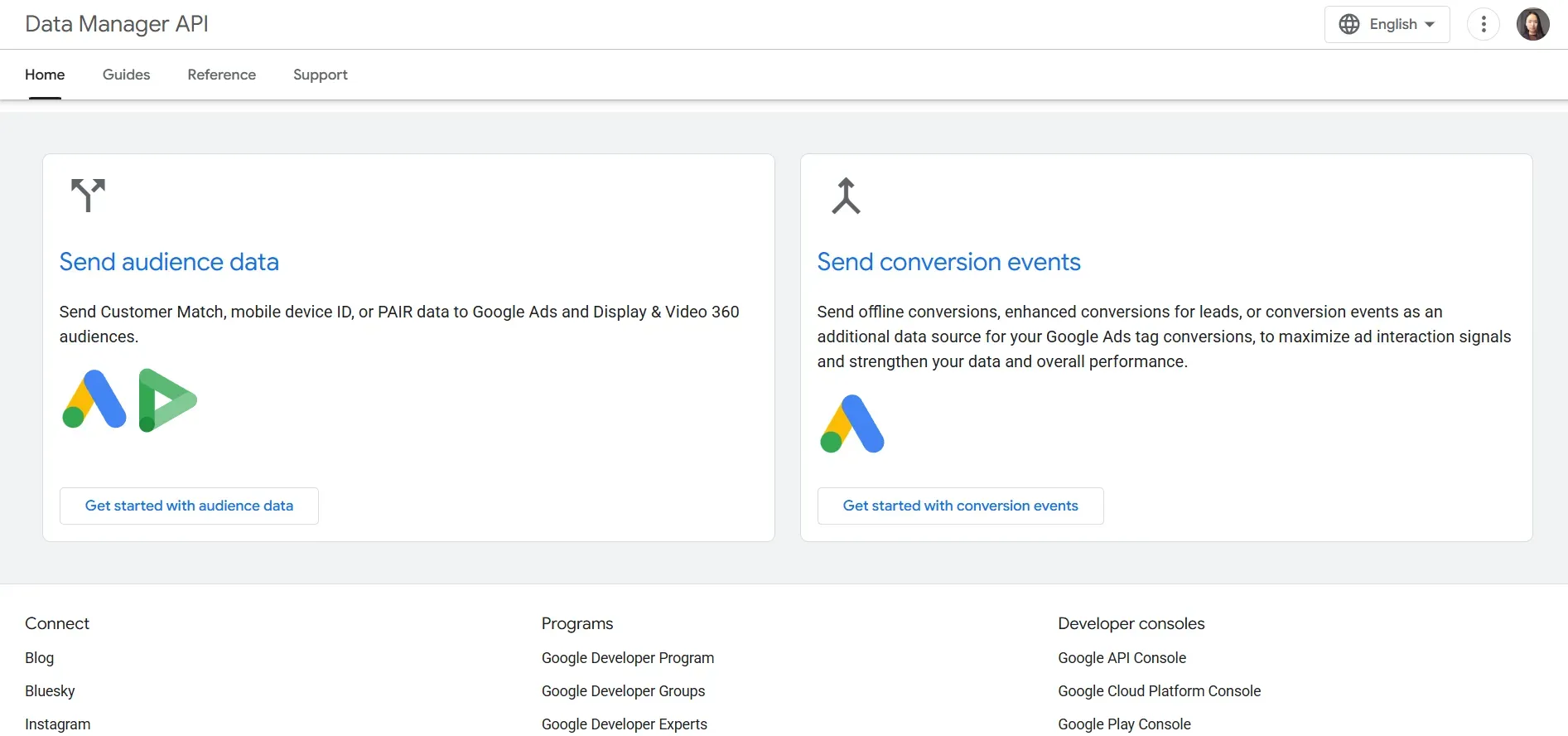Click the Programs footer heading
Viewport: 1568px width, 736px height.
pos(577,623)
